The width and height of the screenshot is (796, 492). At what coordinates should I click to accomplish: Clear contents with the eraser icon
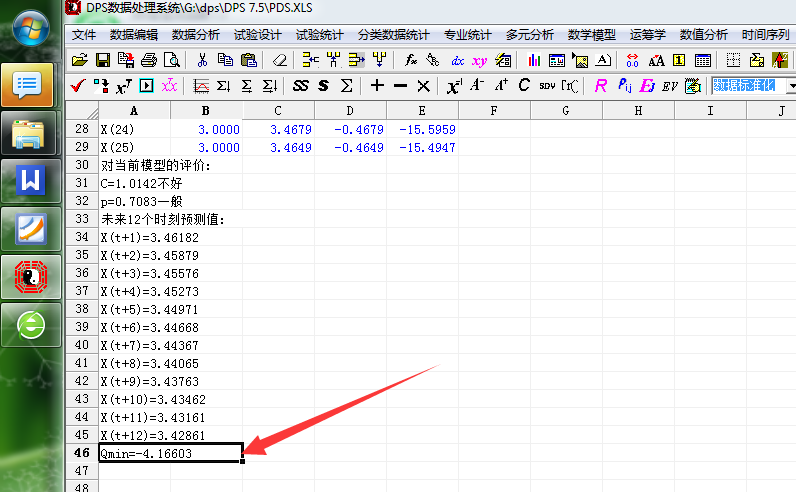tap(280, 60)
